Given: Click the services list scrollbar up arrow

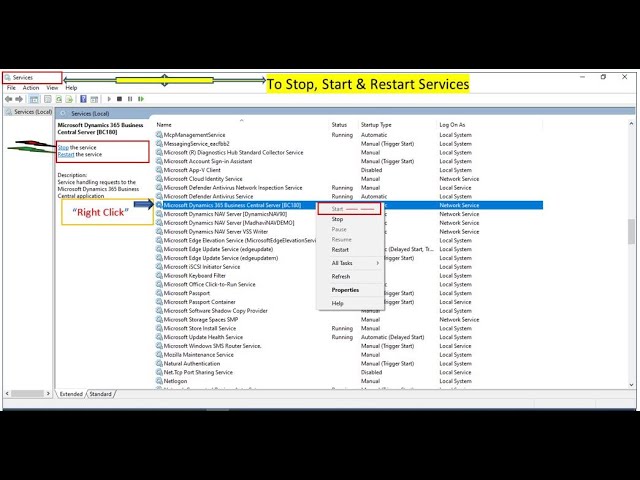Looking at the screenshot, I should (x=631, y=124).
